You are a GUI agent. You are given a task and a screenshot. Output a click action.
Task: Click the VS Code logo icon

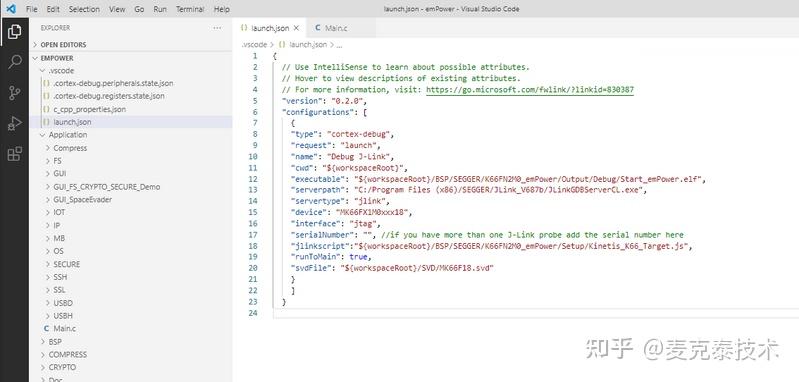coord(11,9)
